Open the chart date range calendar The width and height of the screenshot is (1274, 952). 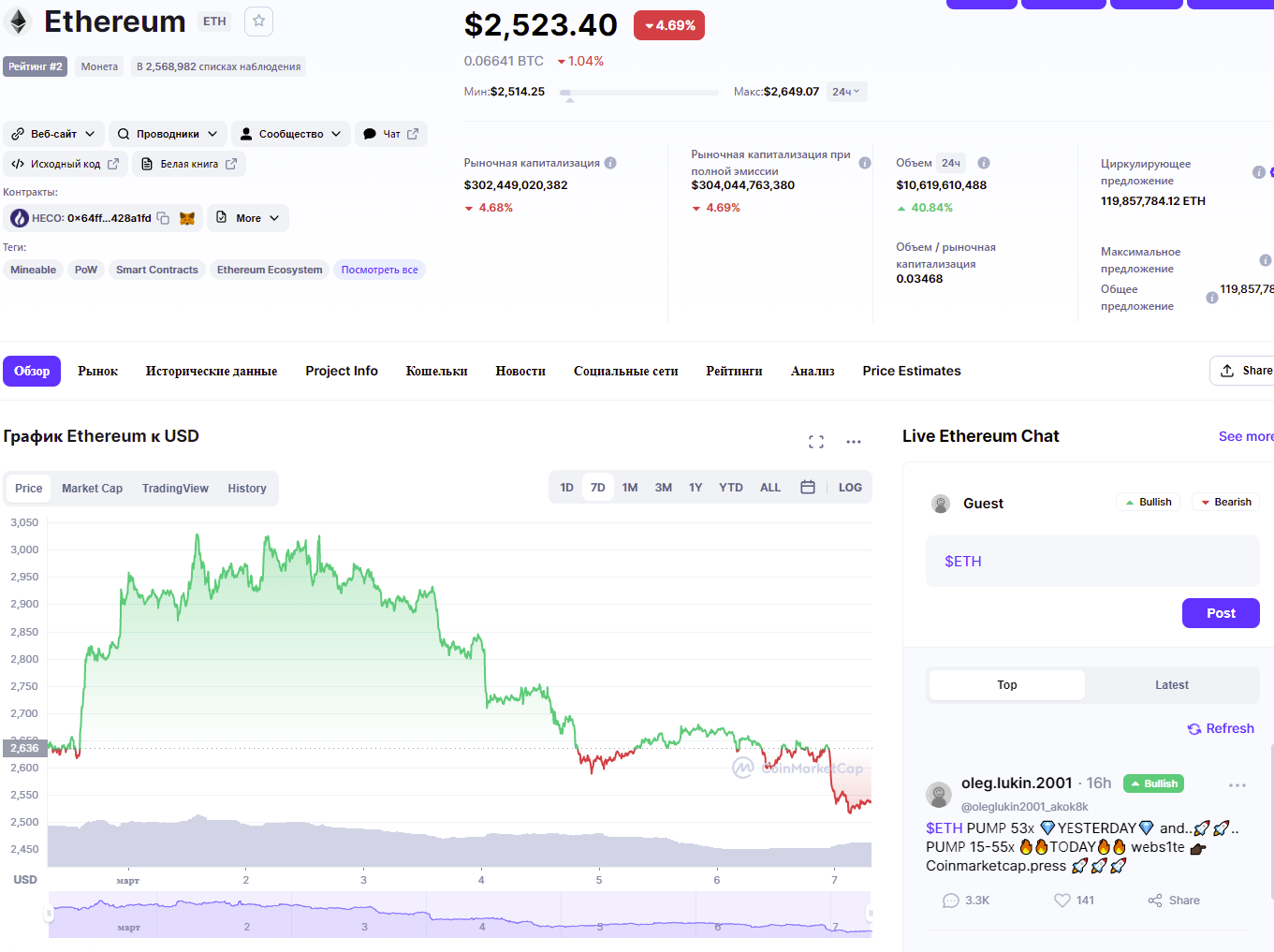pyautogui.click(x=808, y=488)
